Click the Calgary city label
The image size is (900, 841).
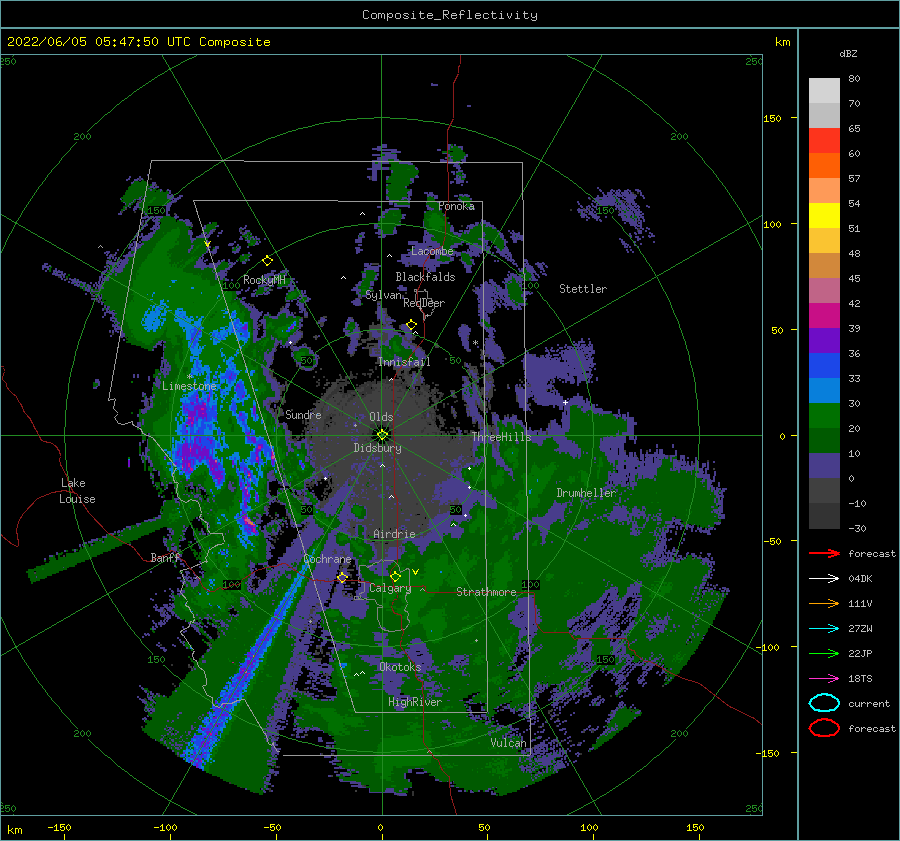[390, 588]
